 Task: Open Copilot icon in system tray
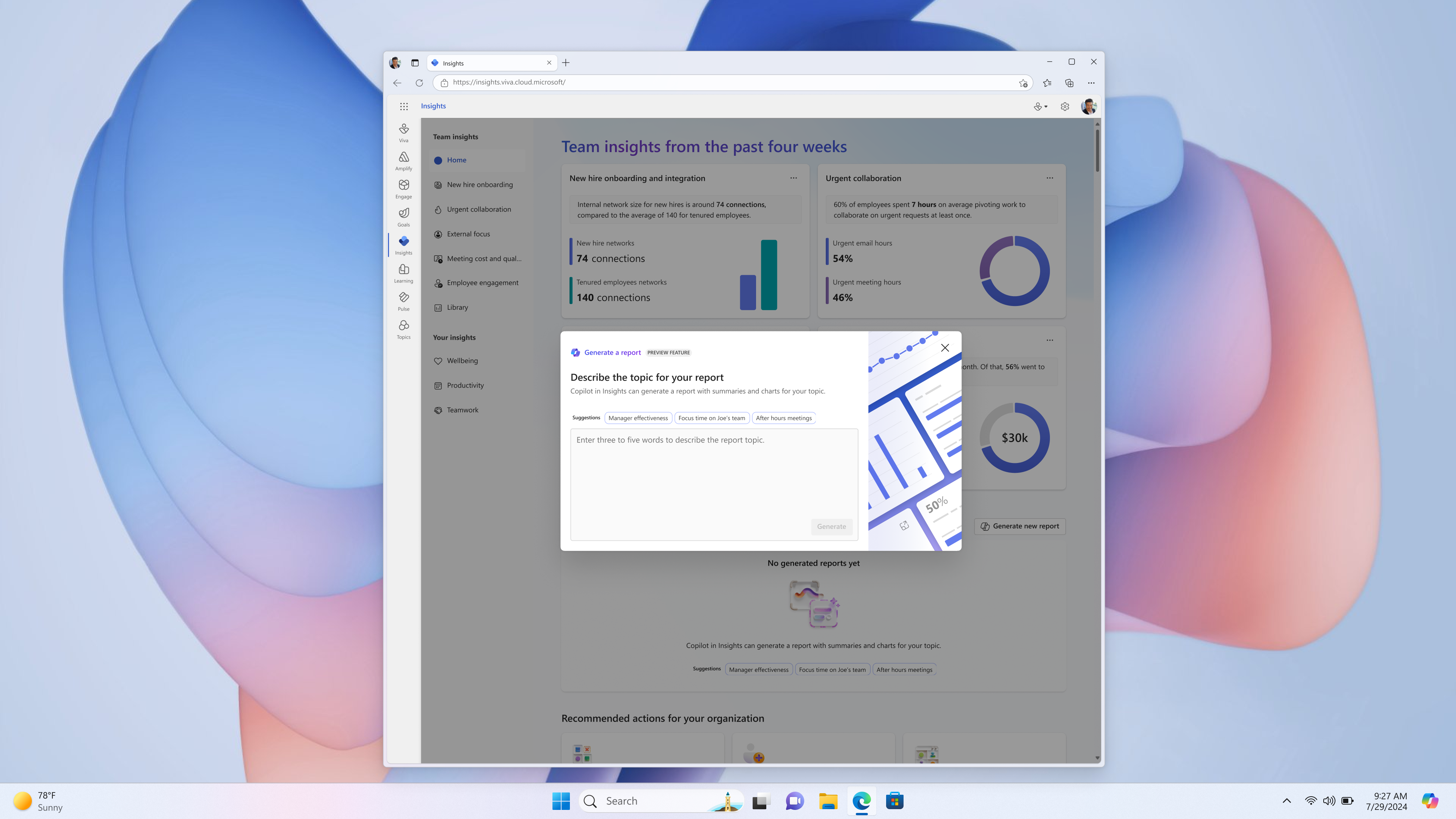pos(1429,801)
